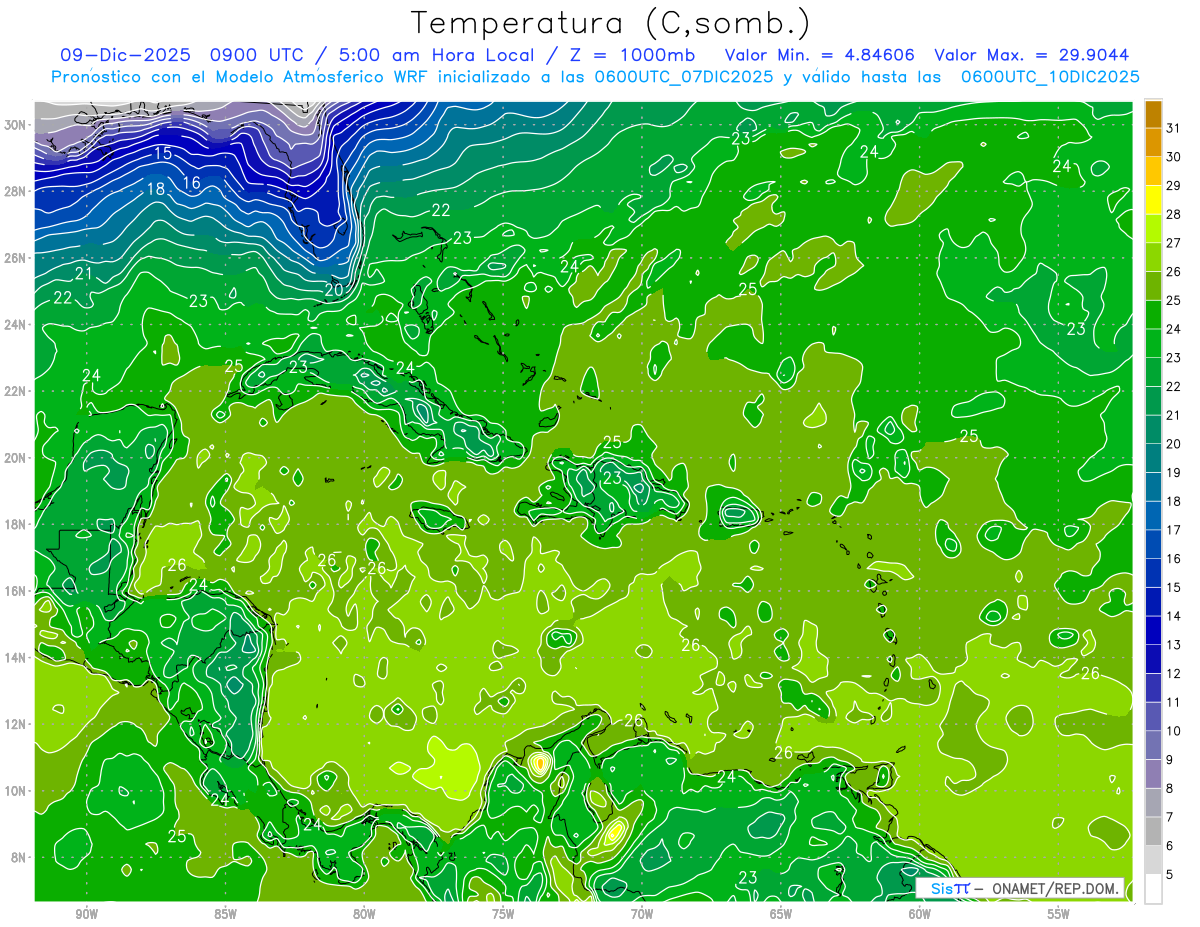Image resolution: width=1200 pixels, height=927 pixels.
Task: Click the "28N" latitude axis label
Action: coord(17,191)
